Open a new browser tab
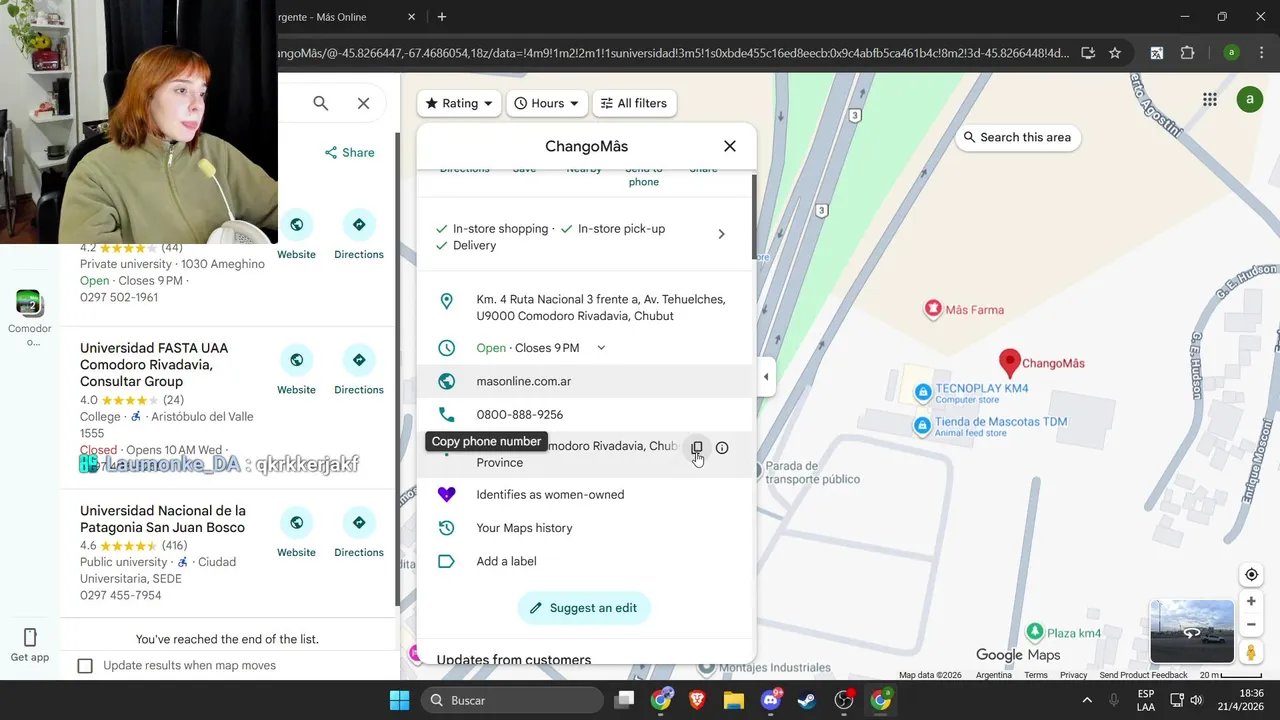Screen dimensions: 1280x720 click(441, 17)
